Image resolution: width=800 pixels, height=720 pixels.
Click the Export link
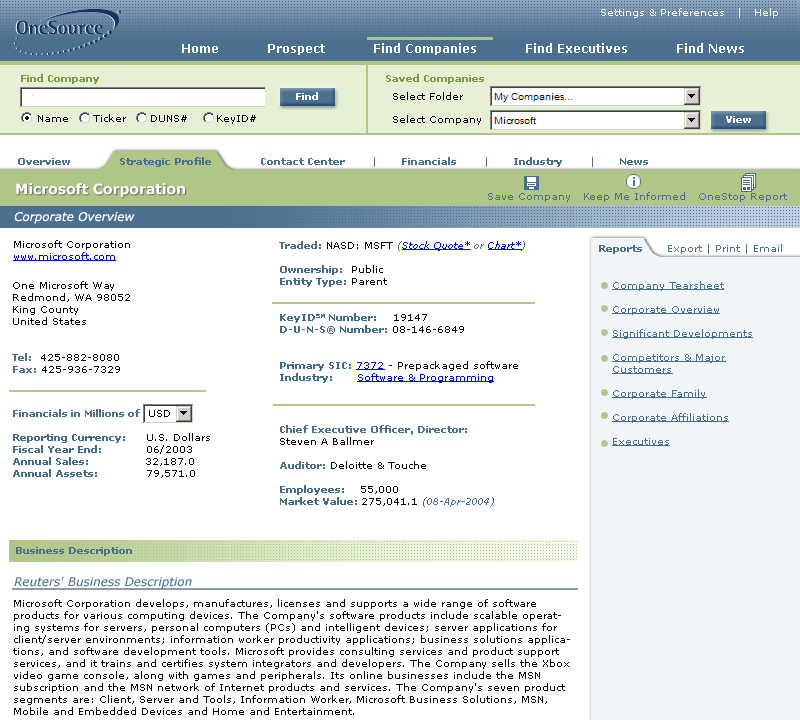(684, 249)
